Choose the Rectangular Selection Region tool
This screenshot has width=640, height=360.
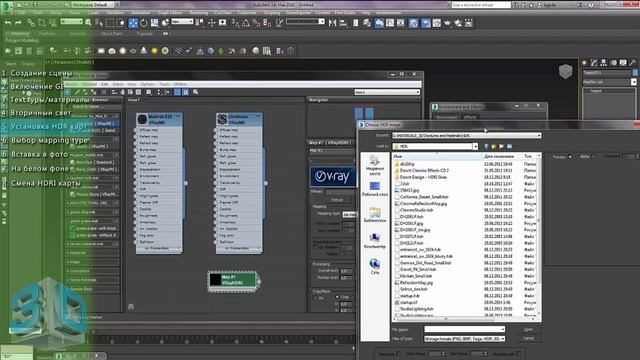pyautogui.click(x=110, y=23)
